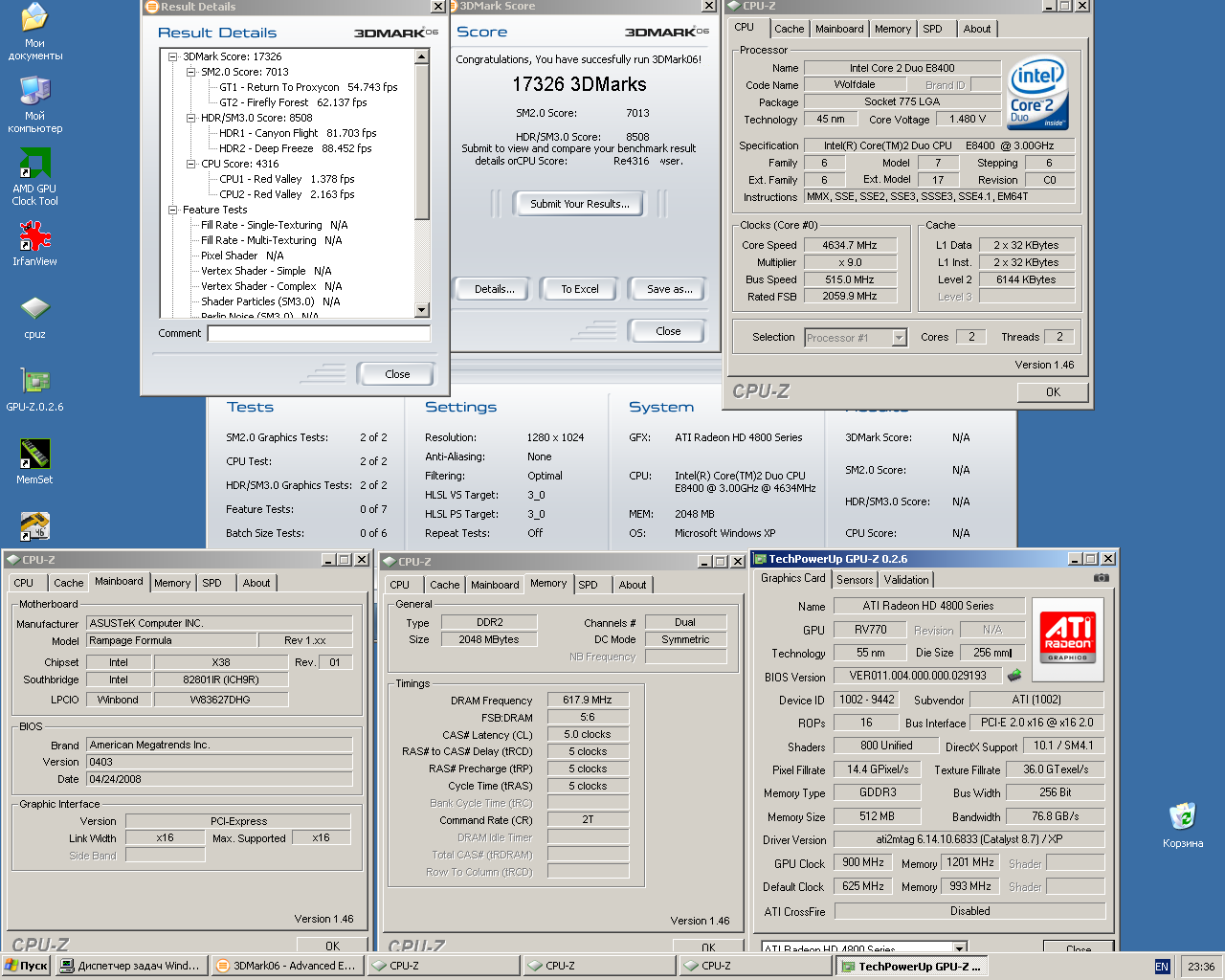Switch to Sensors tab in GPU-Z
This screenshot has width=1225, height=980.
[855, 579]
